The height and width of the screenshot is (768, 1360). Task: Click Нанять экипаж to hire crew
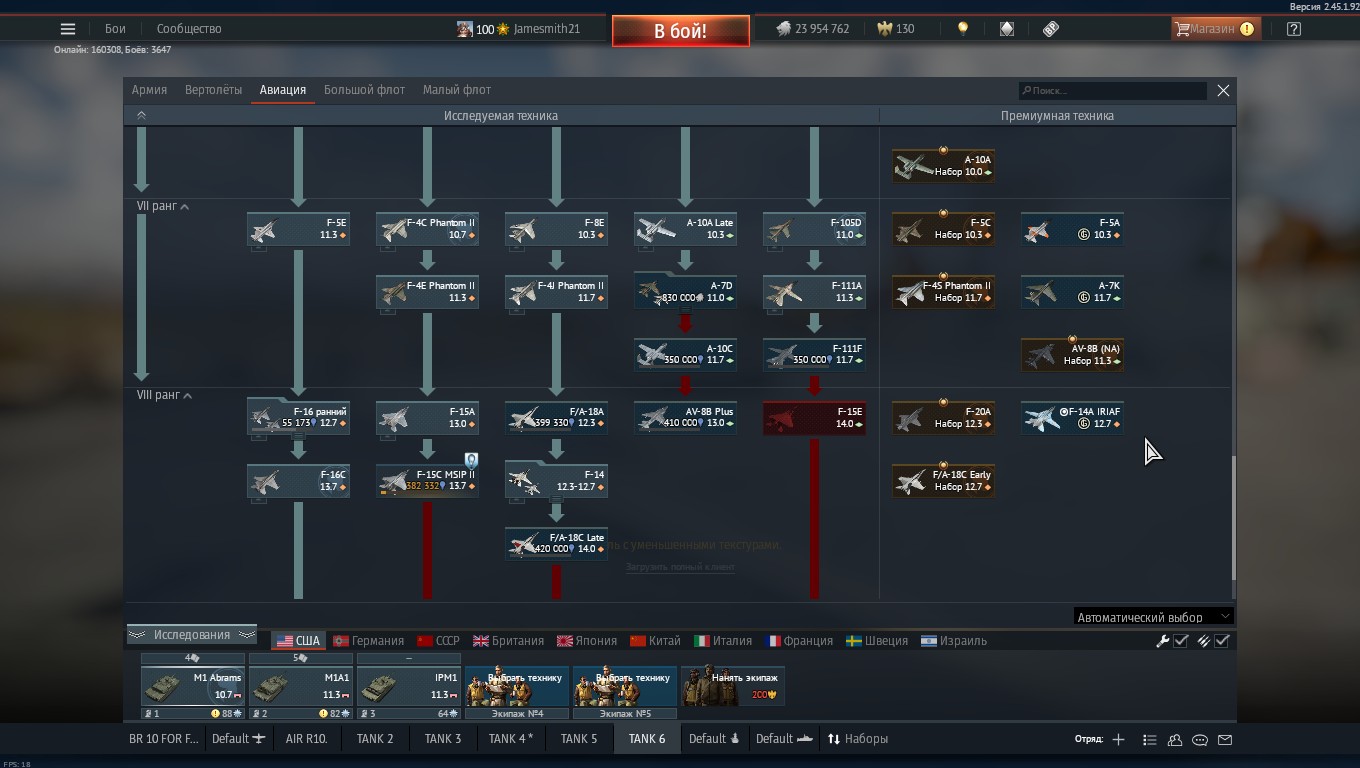click(733, 686)
